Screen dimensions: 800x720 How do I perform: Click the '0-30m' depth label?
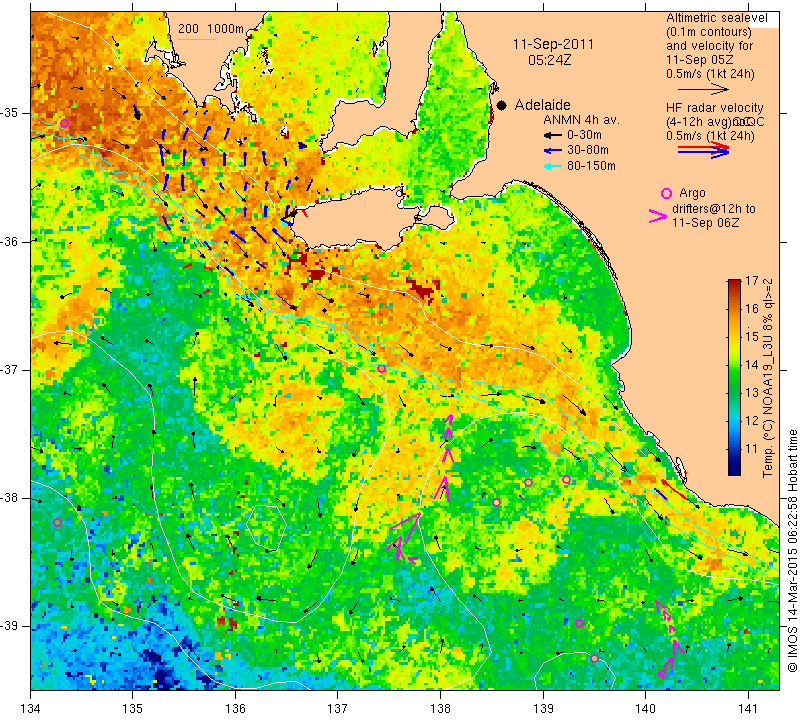[584, 135]
